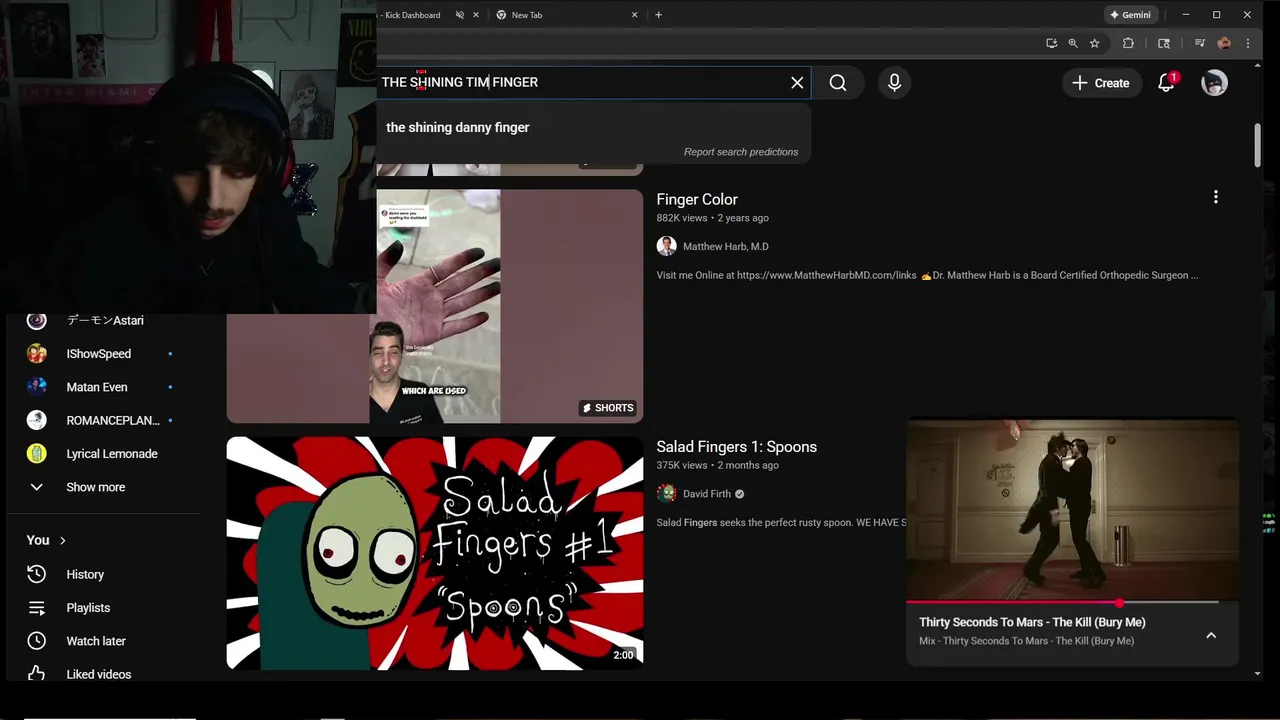The height and width of the screenshot is (720, 1280).
Task: Mute-site icon on Kick Dashboard tab
Action: point(459,15)
